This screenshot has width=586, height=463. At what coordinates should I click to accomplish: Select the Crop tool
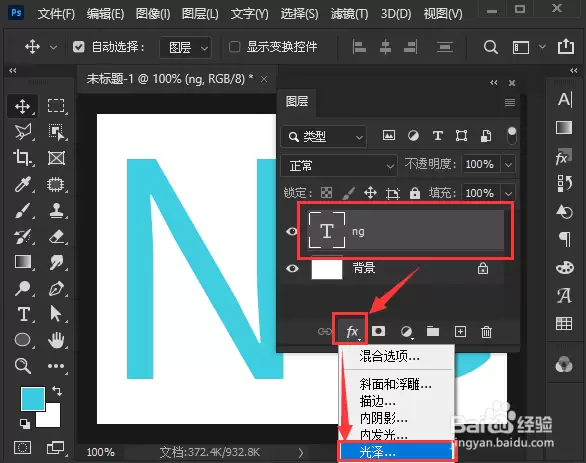point(23,158)
